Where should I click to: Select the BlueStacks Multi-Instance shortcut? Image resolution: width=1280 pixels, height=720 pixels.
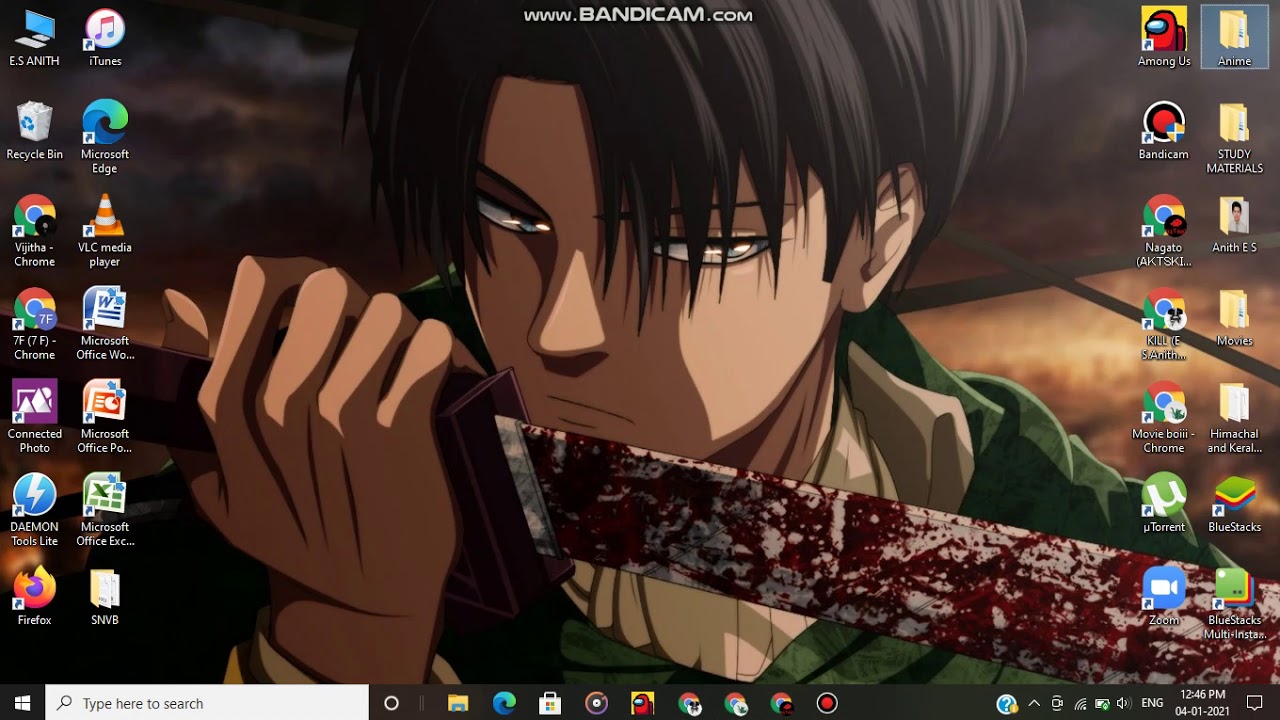1234,603
